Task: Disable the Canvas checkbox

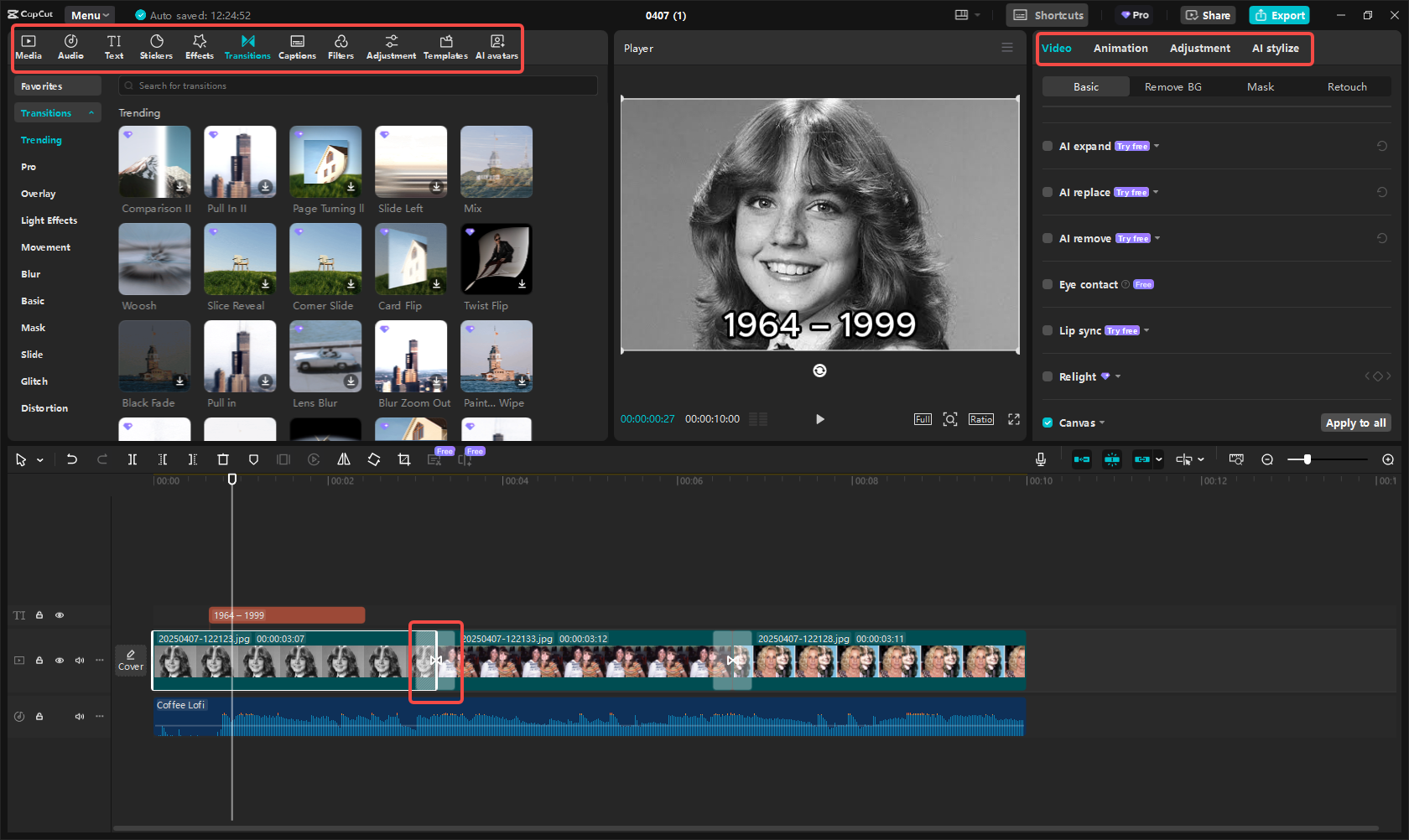Action: click(1047, 423)
